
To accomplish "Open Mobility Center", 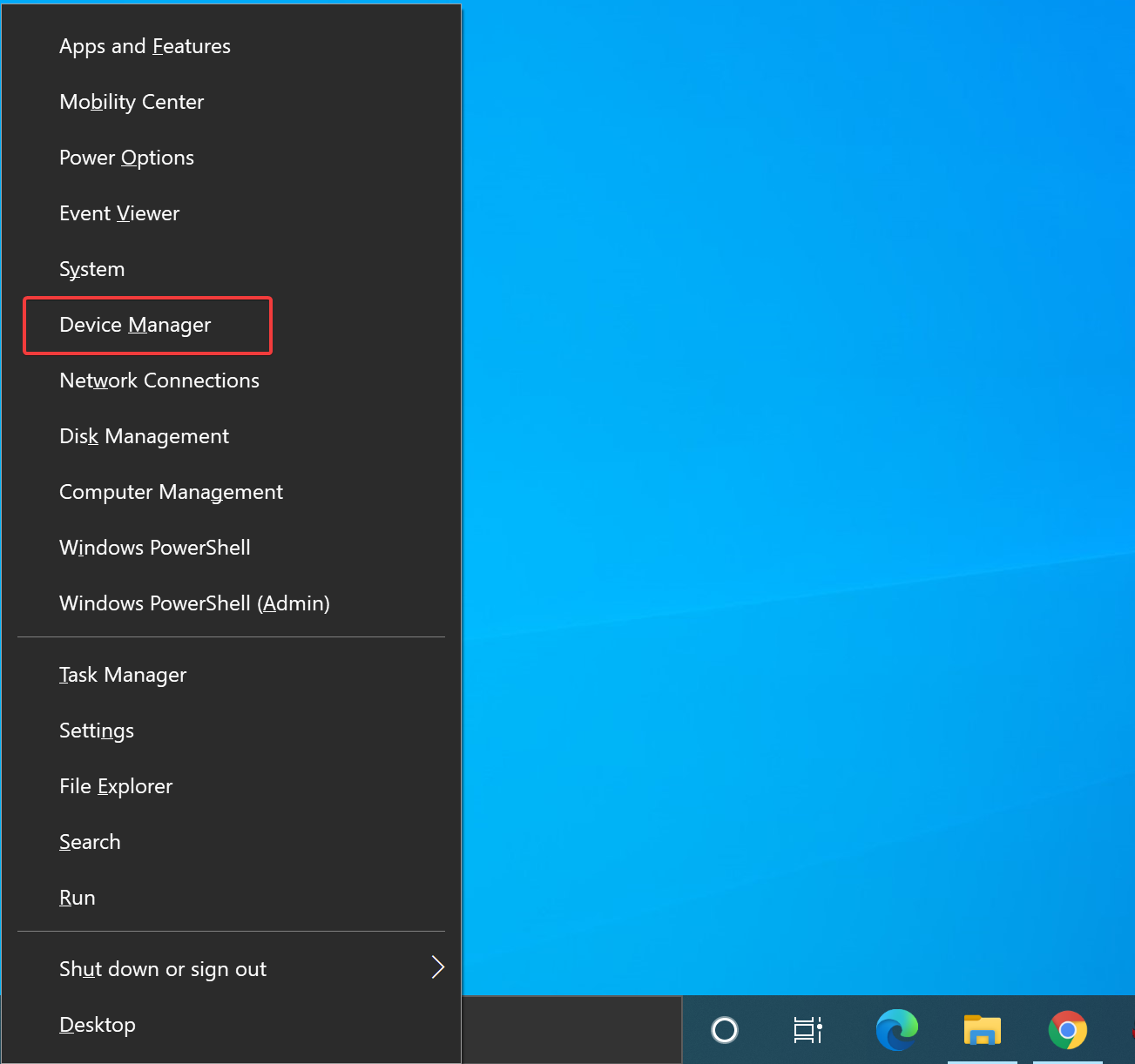I will click(231, 102).
